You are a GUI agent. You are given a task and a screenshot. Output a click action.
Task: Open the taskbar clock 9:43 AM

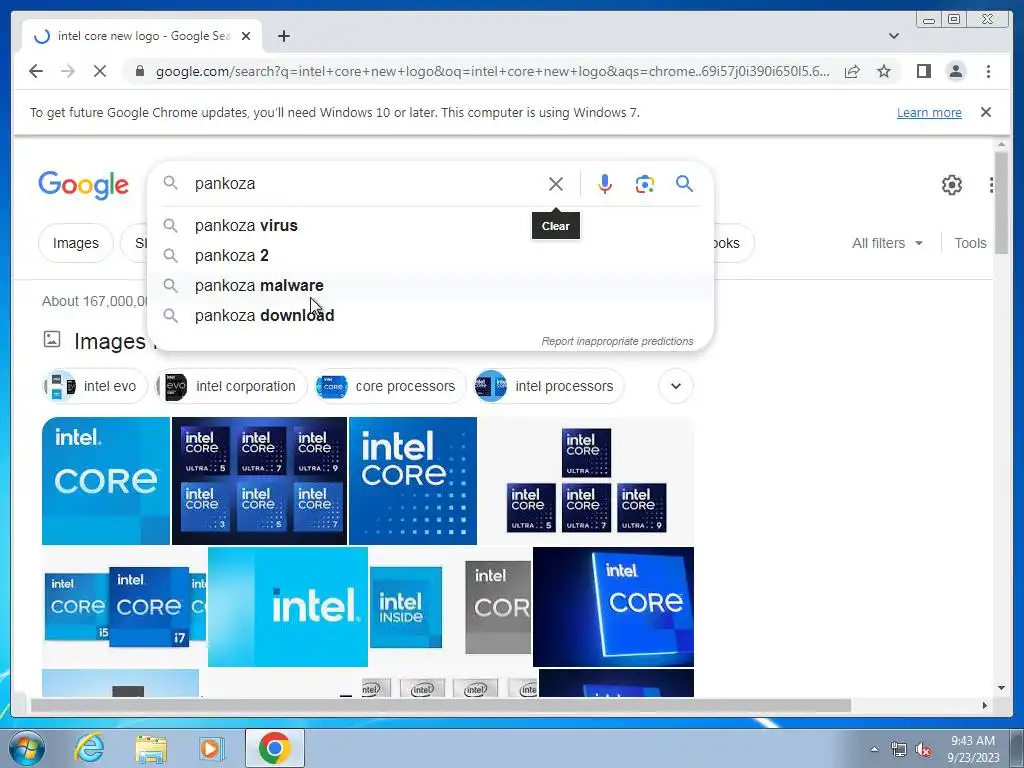pos(973,749)
